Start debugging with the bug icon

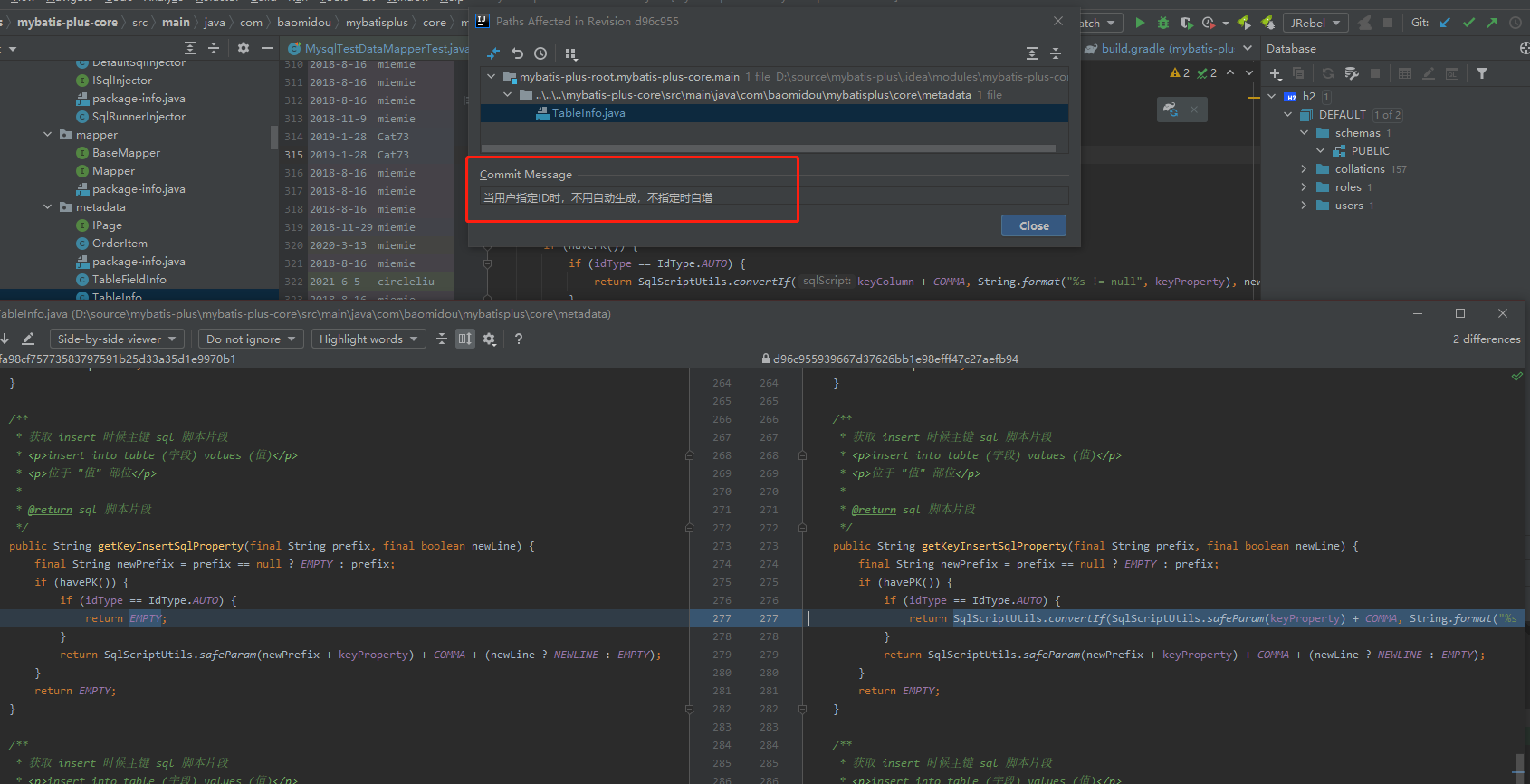(1163, 23)
